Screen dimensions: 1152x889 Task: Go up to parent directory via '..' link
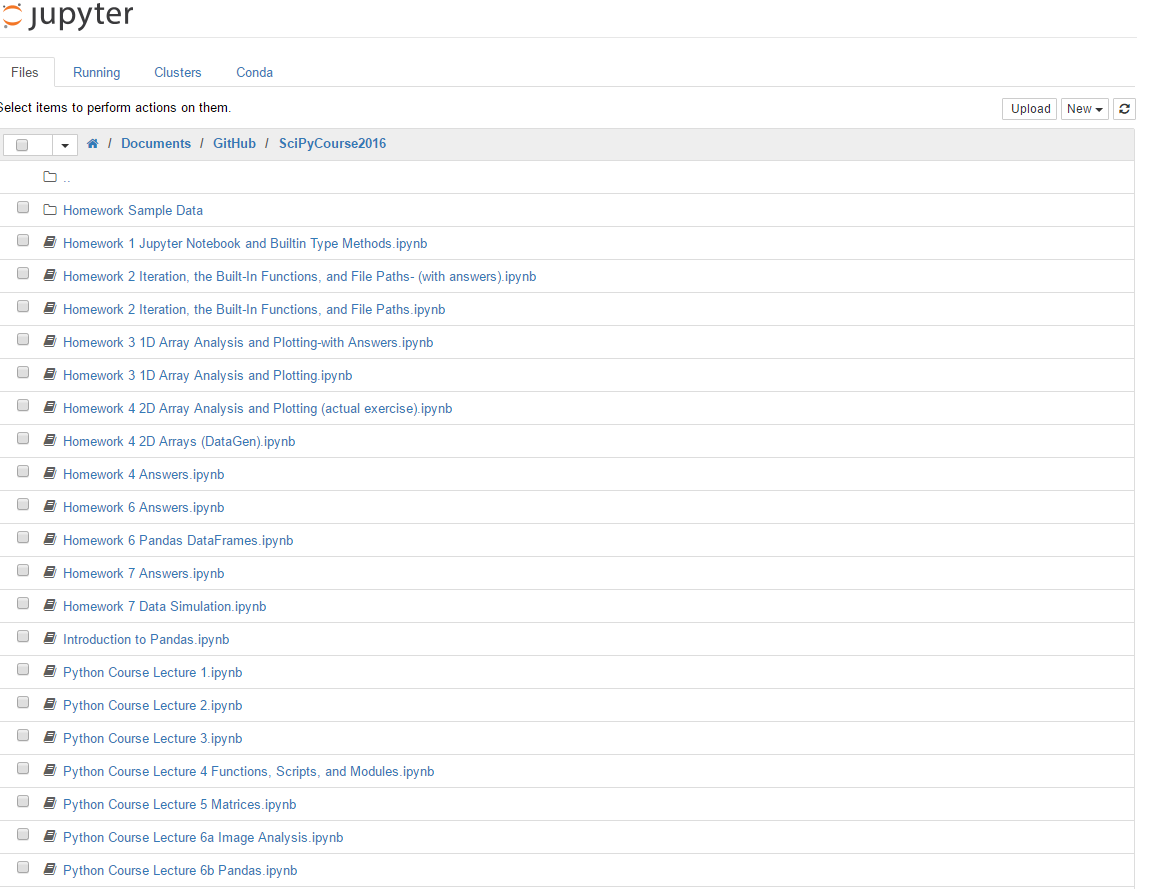tap(67, 178)
